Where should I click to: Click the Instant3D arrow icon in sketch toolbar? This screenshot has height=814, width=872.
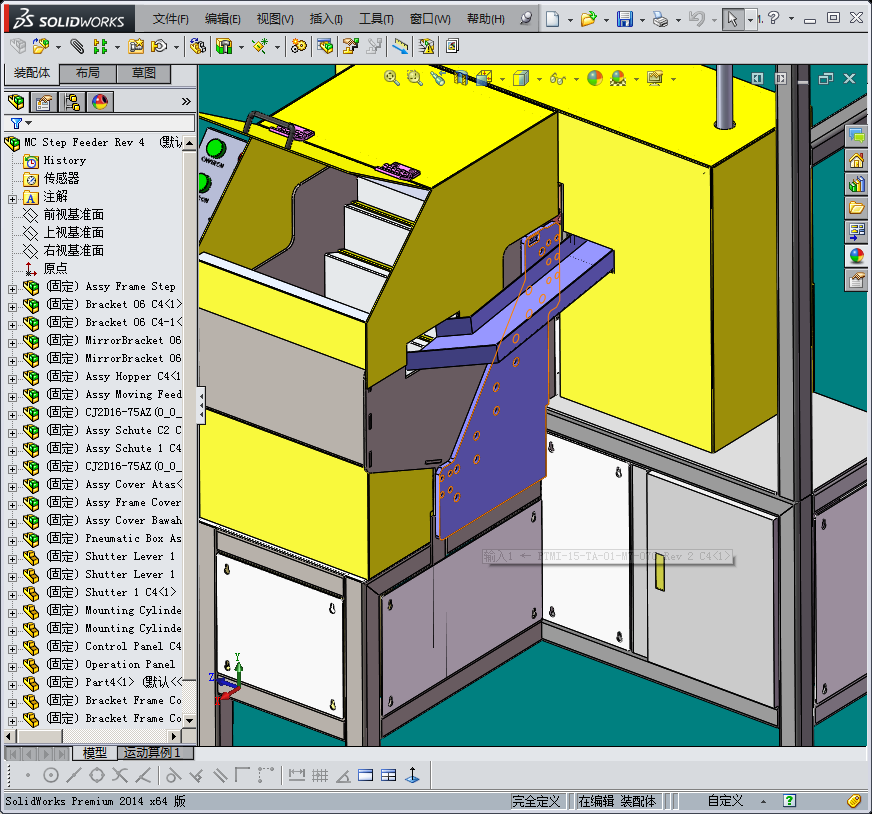click(x=412, y=775)
